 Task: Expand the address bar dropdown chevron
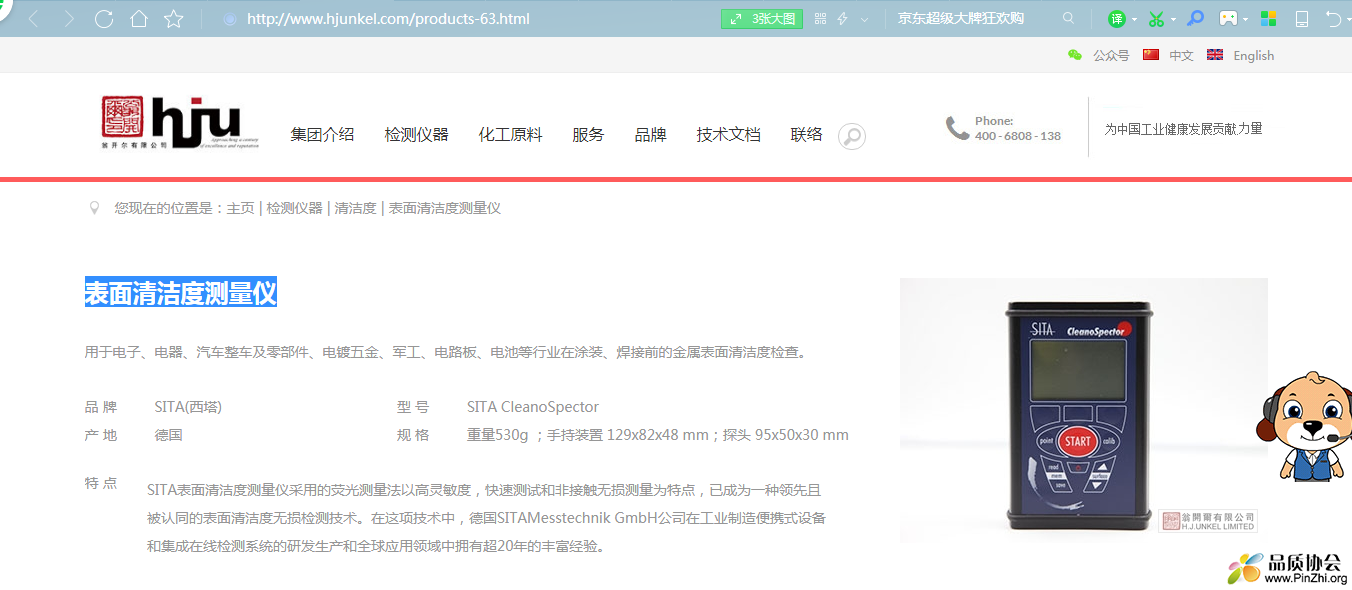[x=865, y=19]
